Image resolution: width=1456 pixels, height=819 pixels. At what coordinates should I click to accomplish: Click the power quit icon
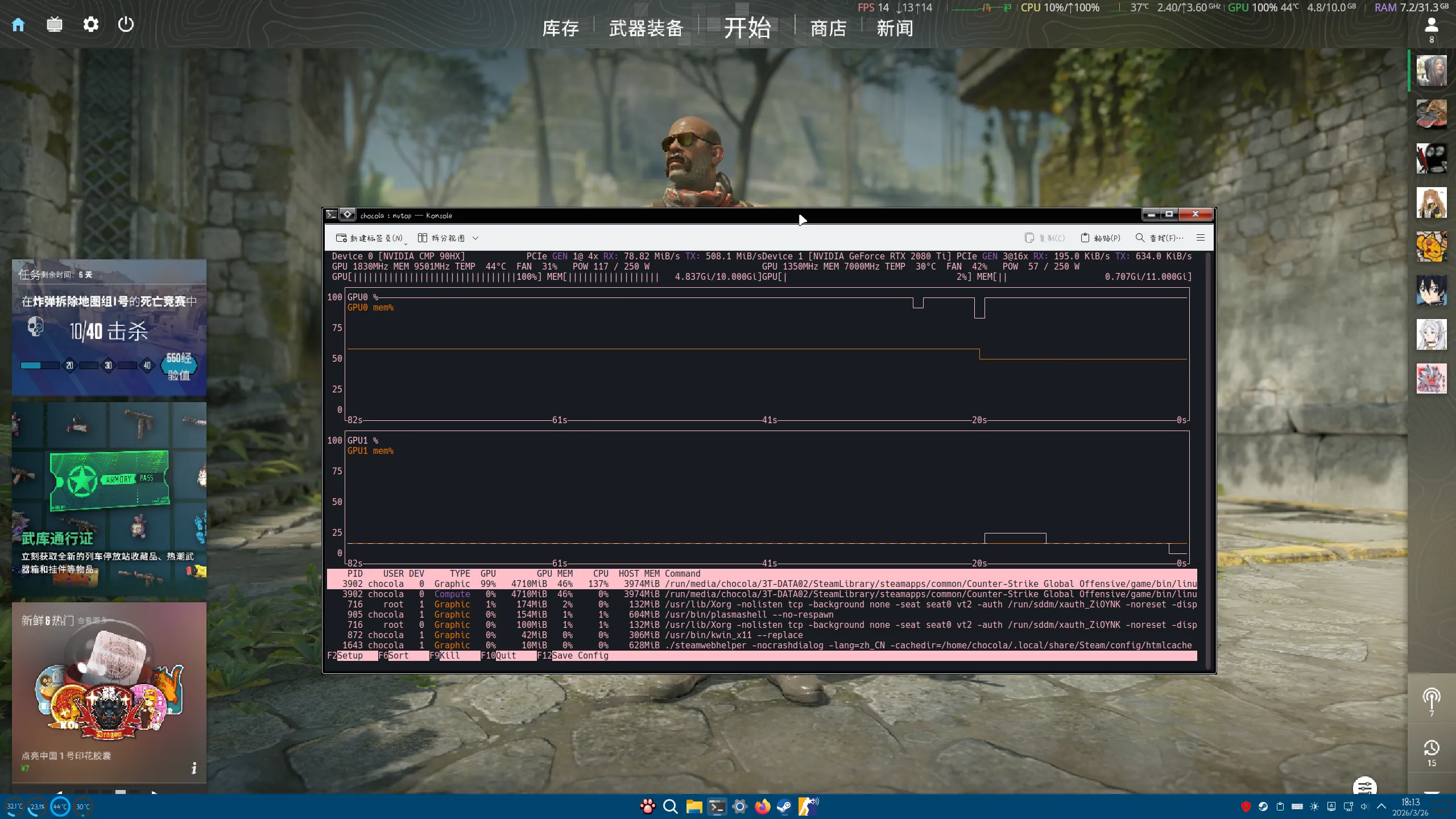(126, 24)
